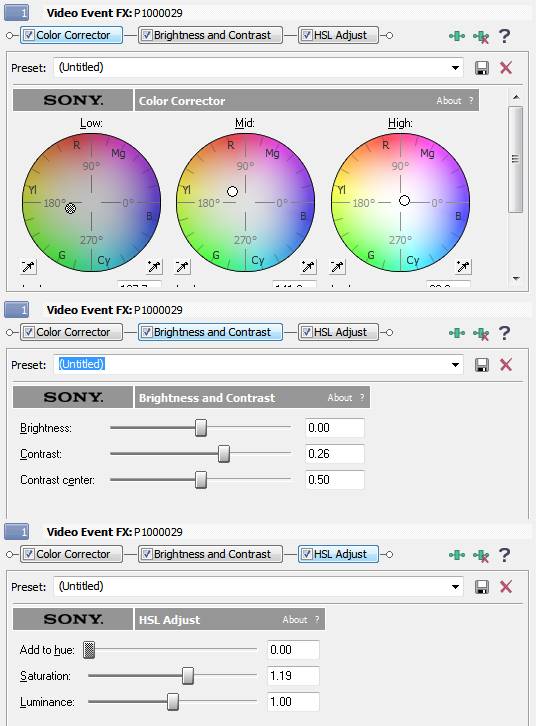Switch to Color Corrector from HSL Adjust panel

(73, 554)
